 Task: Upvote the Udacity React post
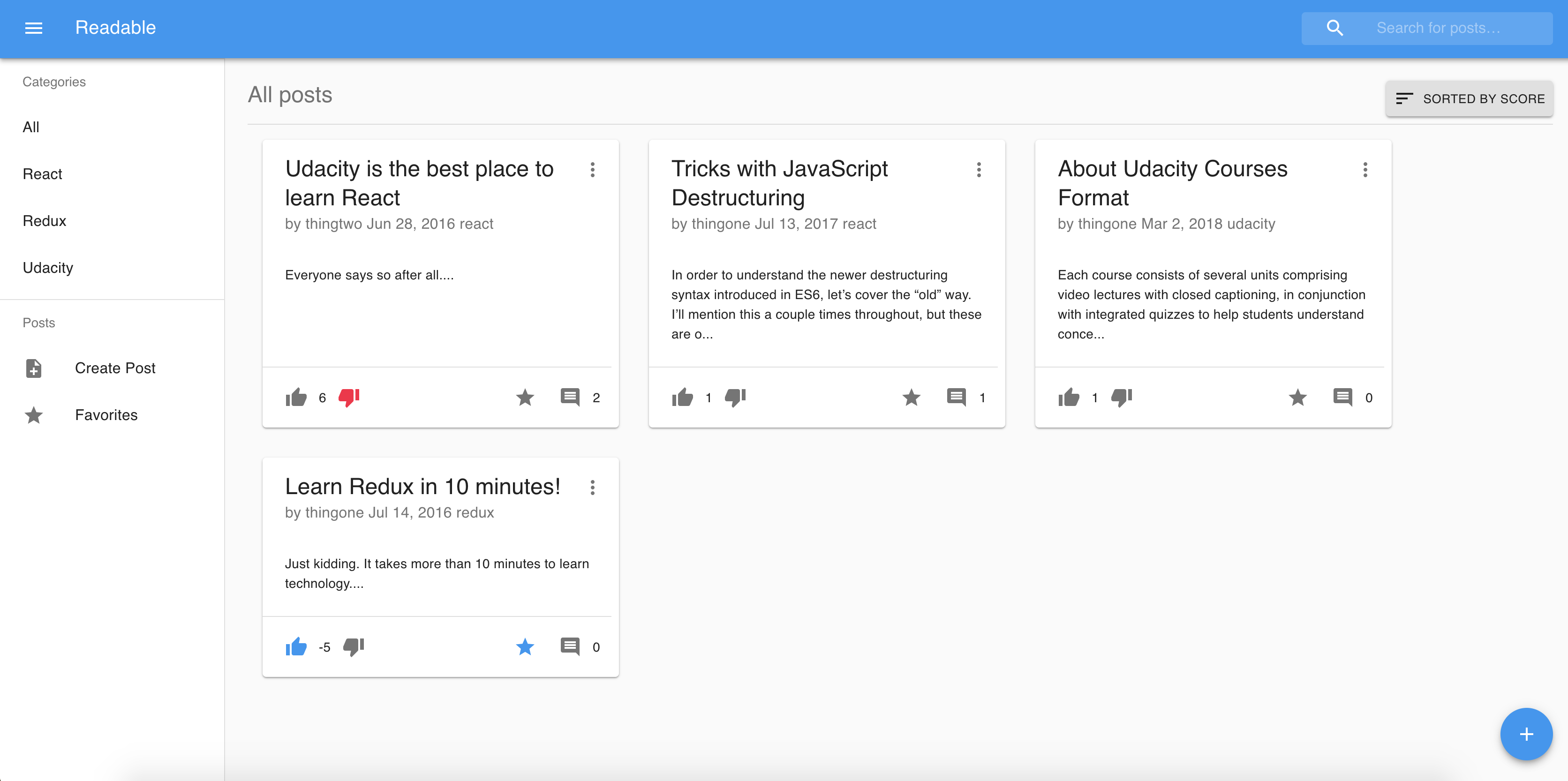coord(296,398)
